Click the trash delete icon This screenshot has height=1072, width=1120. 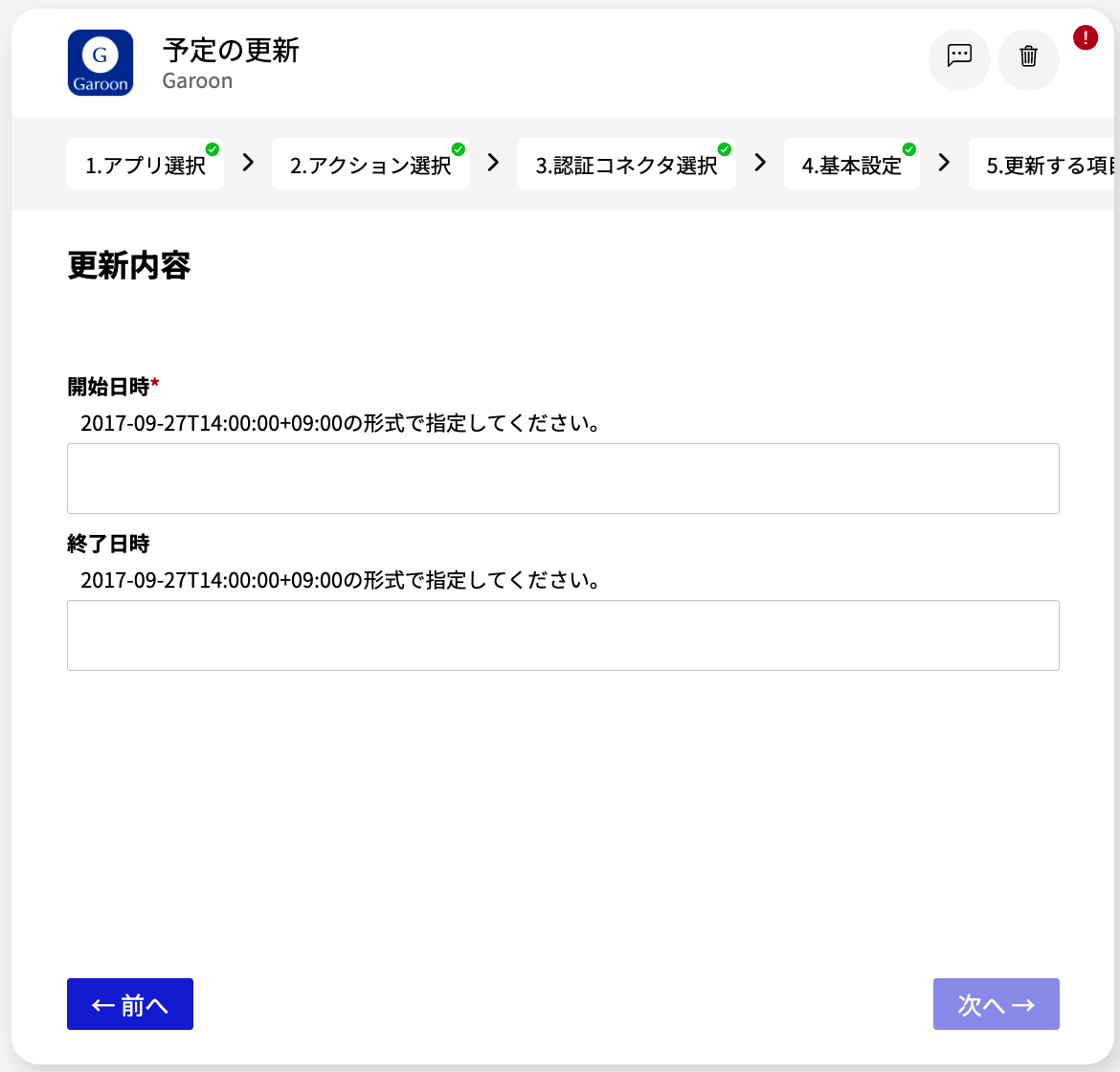(x=1028, y=59)
